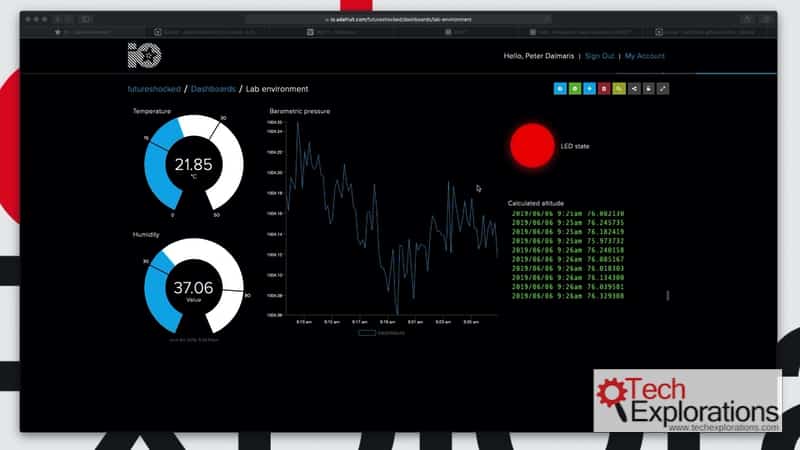The width and height of the screenshot is (800, 450).
Task: Click the Safari sidebar toggle button
Action: click(86, 19)
